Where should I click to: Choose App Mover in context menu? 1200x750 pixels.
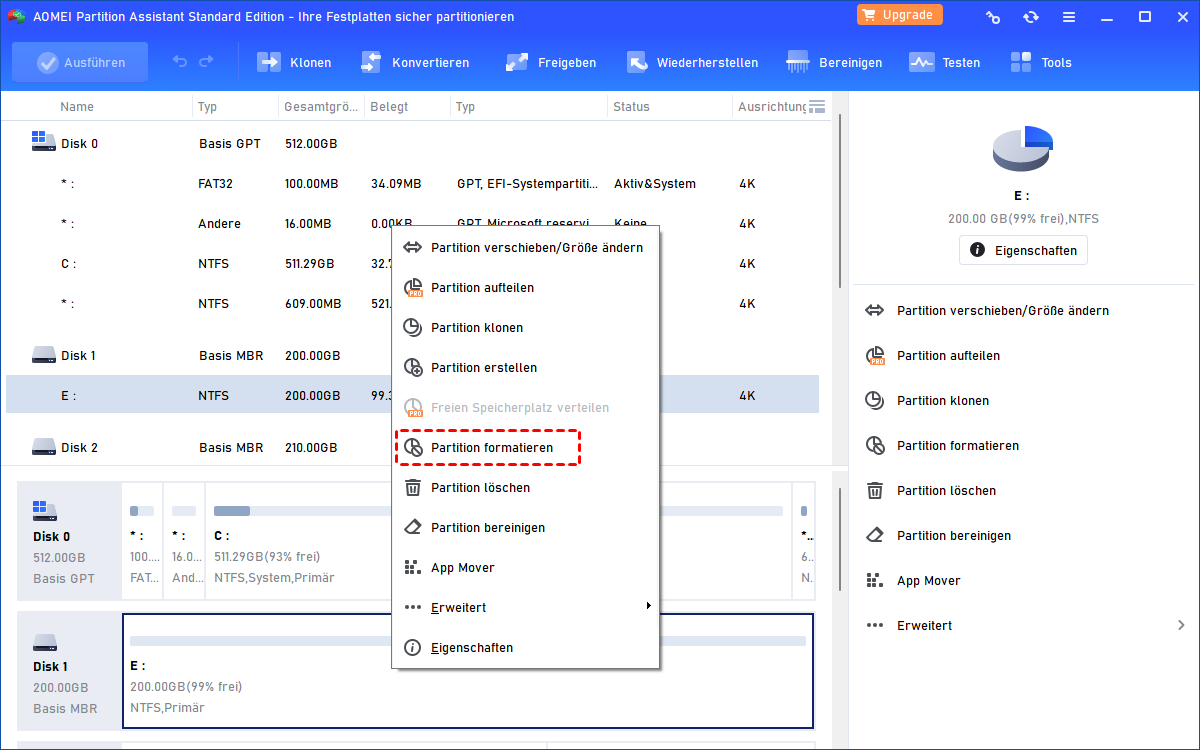coord(525,567)
